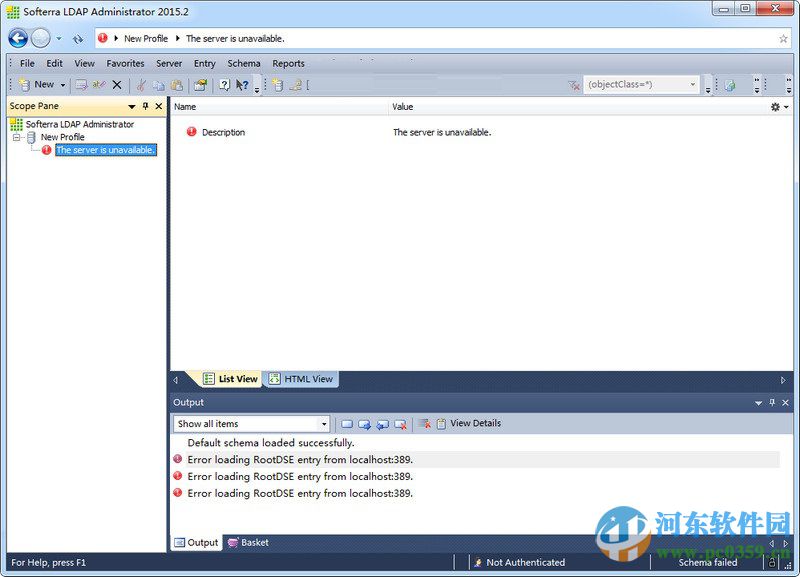This screenshot has height=577, width=800.
Task: Switch to the HTML View tab
Action: 301,379
